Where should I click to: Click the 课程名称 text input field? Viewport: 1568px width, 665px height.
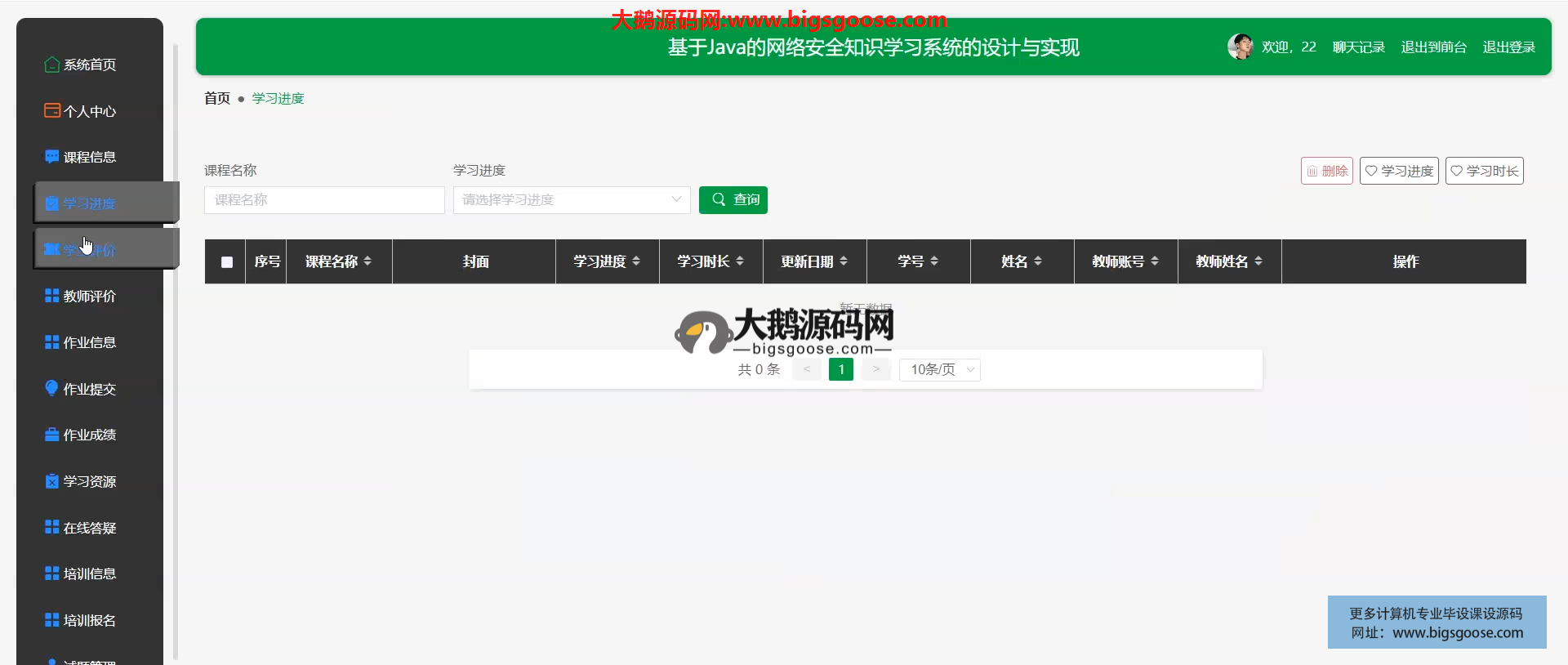(324, 200)
